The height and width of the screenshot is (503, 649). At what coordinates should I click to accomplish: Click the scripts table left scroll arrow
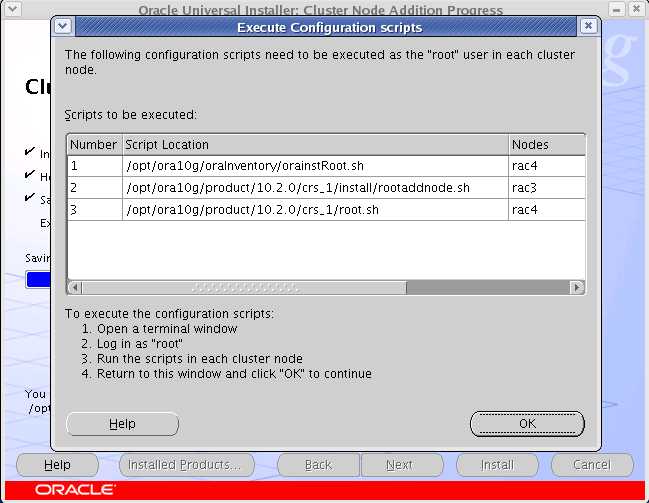[75, 287]
